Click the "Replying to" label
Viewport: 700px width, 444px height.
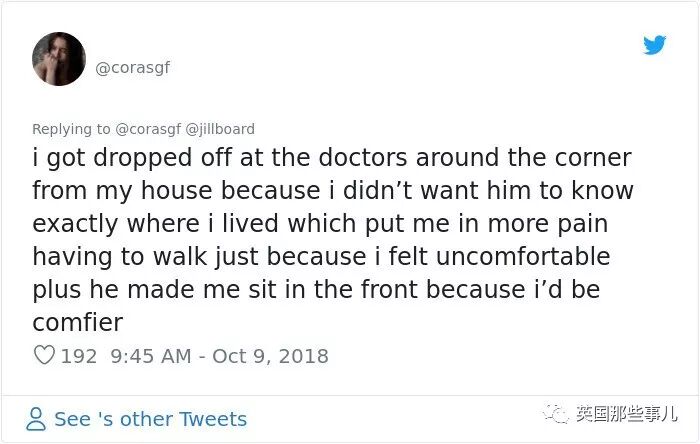point(71,129)
